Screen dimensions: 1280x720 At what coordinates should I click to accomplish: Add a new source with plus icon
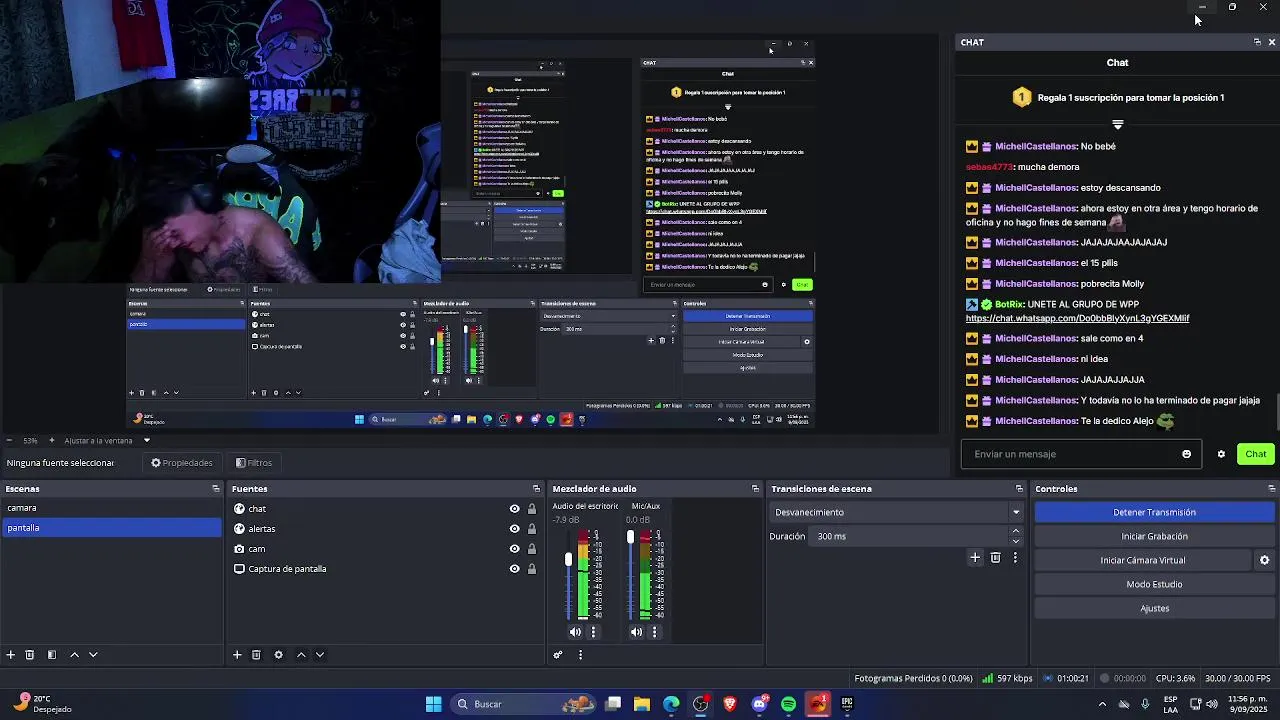(x=237, y=655)
